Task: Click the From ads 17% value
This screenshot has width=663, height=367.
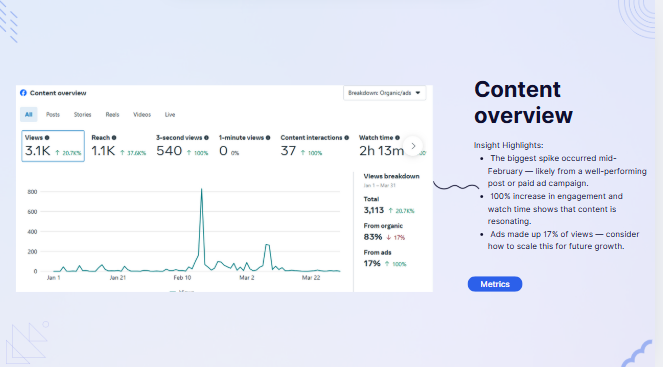Action: 372,263
